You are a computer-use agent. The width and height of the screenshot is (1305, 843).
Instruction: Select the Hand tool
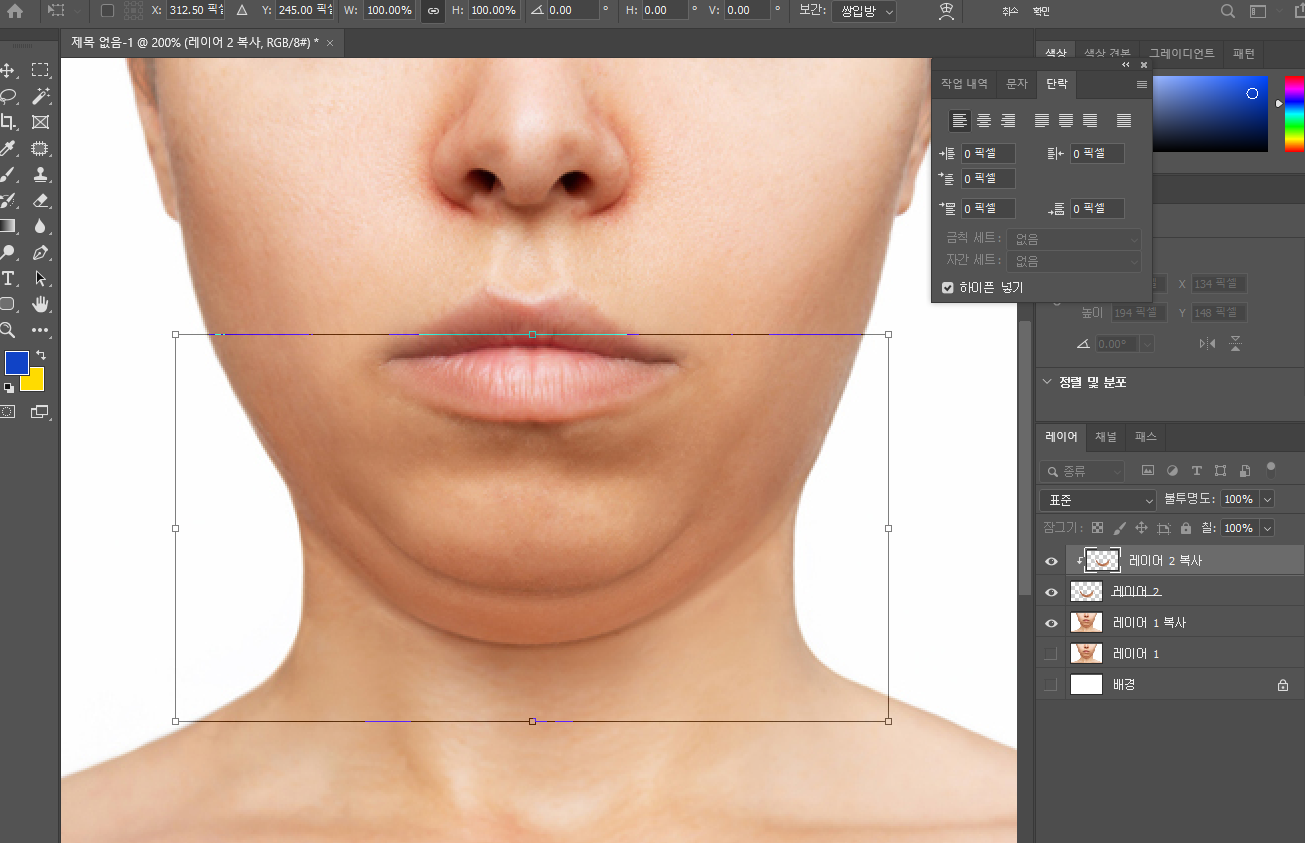tap(40, 304)
